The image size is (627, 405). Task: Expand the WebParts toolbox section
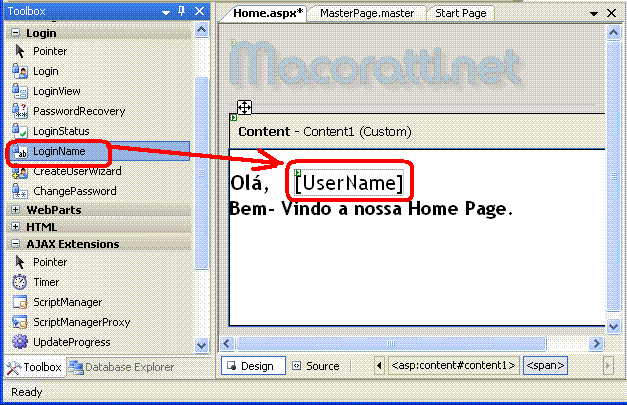click(x=16, y=210)
